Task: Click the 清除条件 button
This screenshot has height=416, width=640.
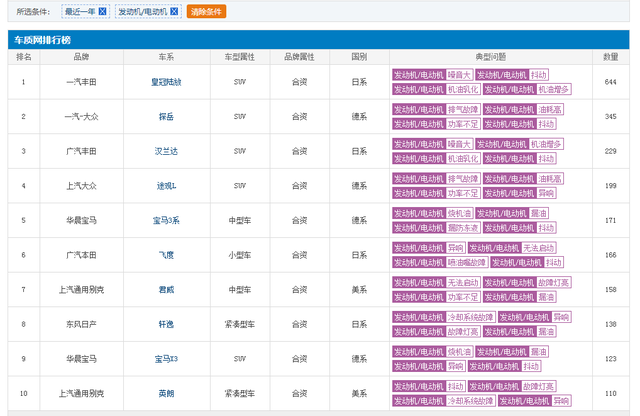Action: tap(206, 11)
